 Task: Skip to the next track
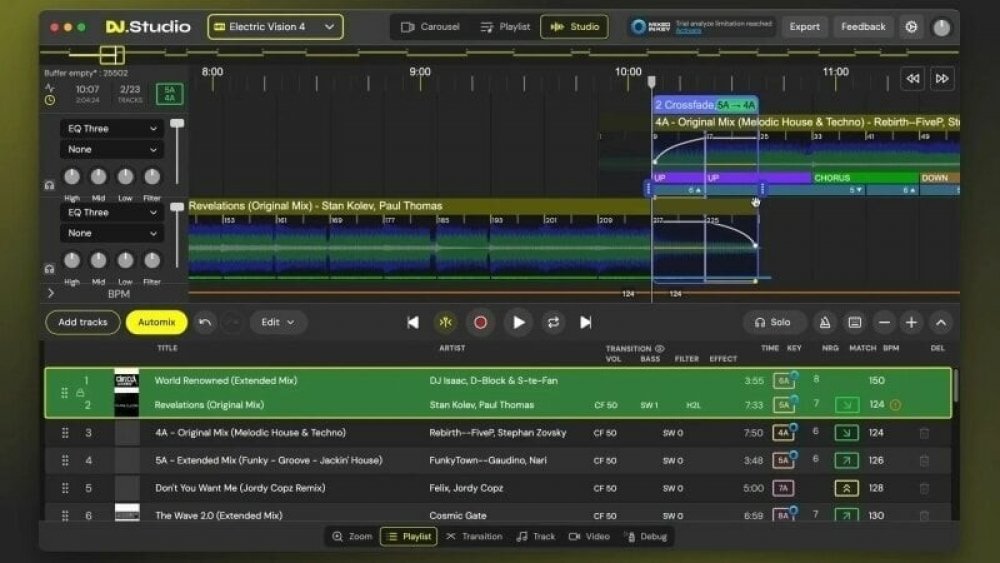click(x=586, y=322)
